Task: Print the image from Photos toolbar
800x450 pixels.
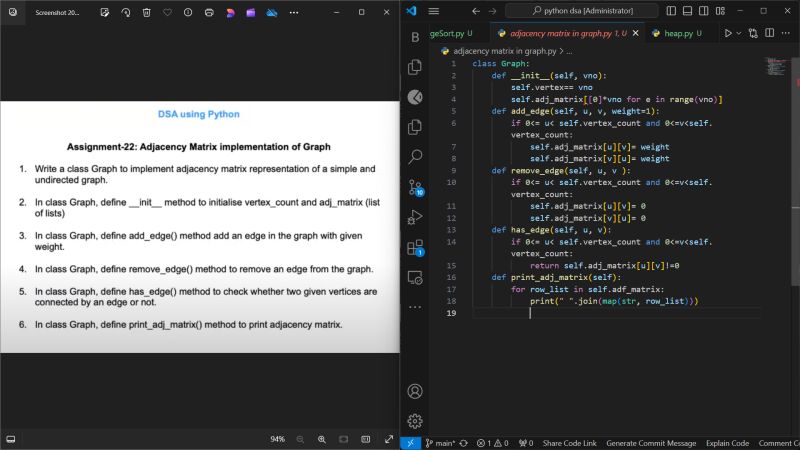Action: [x=209, y=12]
